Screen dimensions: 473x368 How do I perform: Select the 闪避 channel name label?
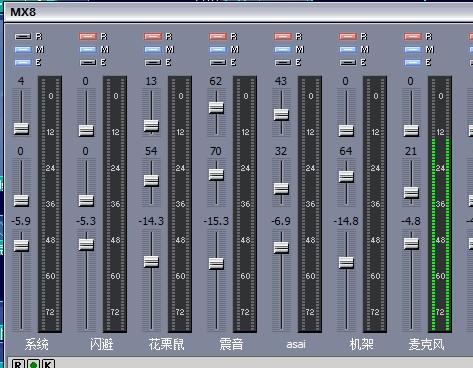click(x=102, y=344)
